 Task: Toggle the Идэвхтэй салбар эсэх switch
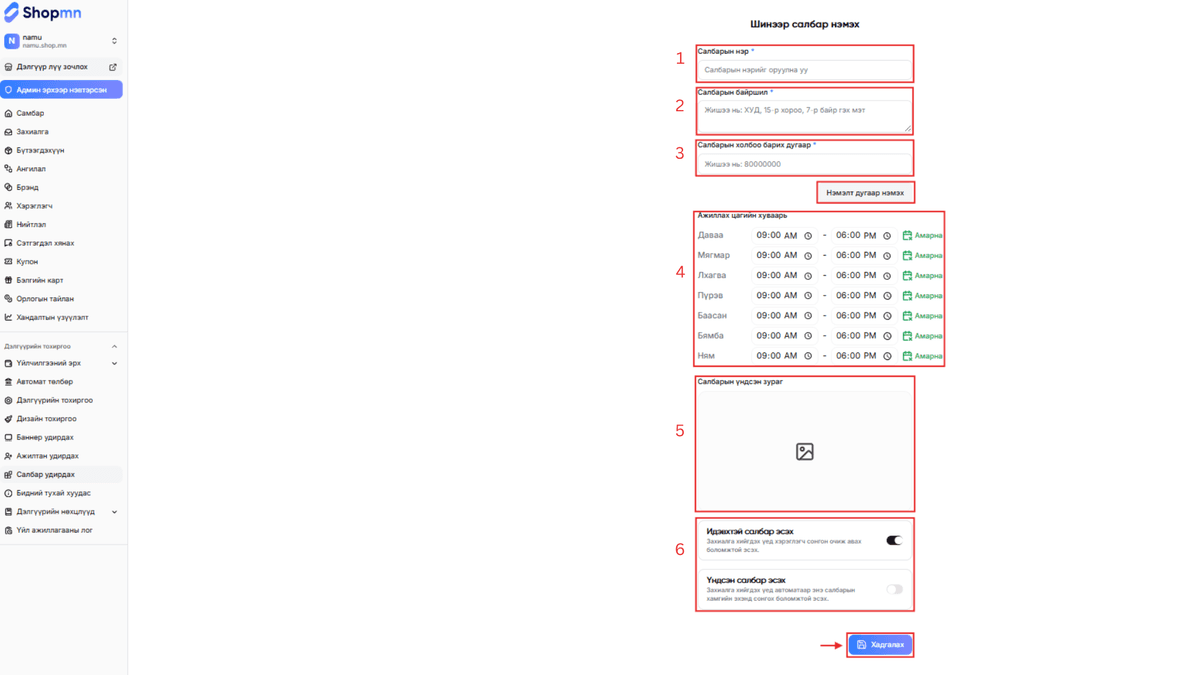coord(893,540)
